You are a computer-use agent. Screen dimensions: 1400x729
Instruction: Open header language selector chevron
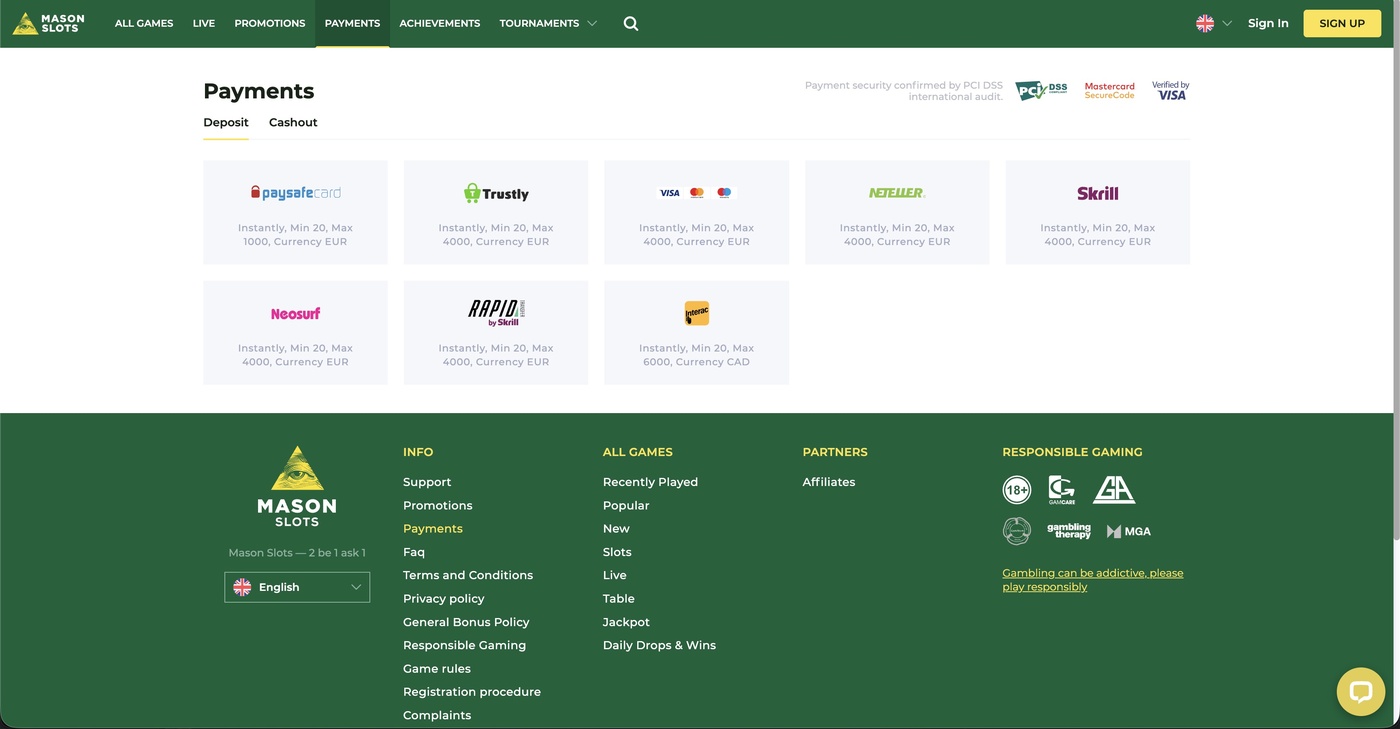tap(1227, 23)
